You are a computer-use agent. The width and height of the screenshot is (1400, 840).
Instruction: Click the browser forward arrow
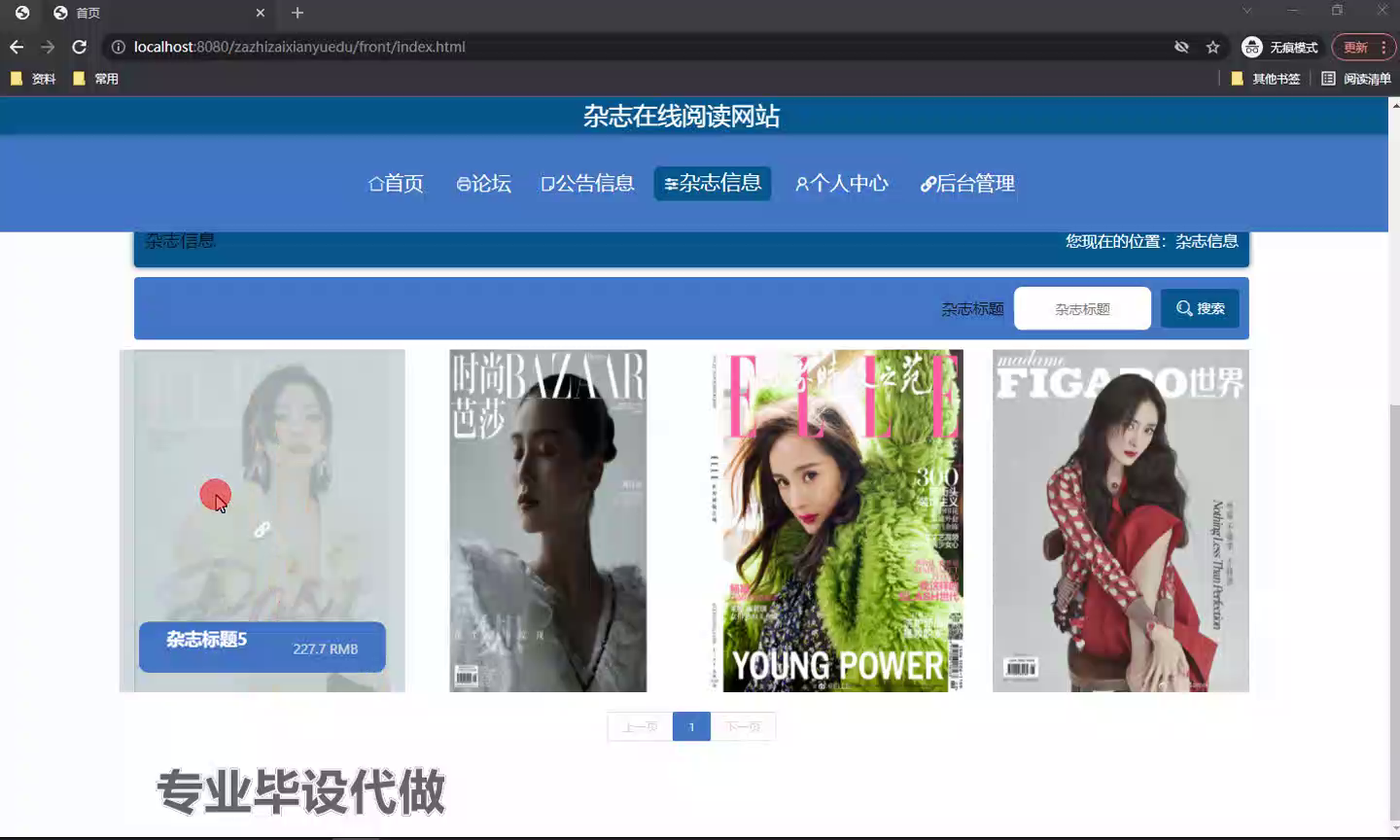[x=48, y=47]
